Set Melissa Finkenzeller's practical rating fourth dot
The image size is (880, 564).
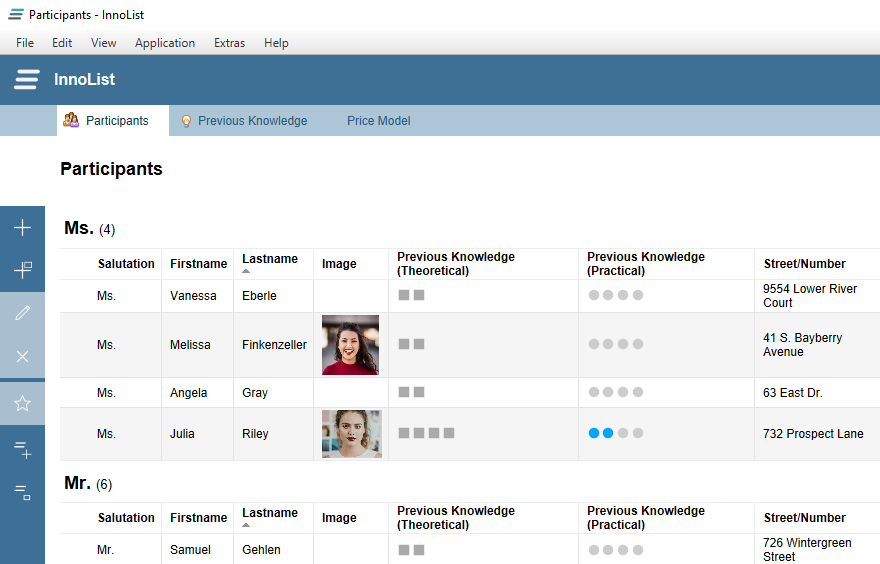pyautogui.click(x=638, y=344)
